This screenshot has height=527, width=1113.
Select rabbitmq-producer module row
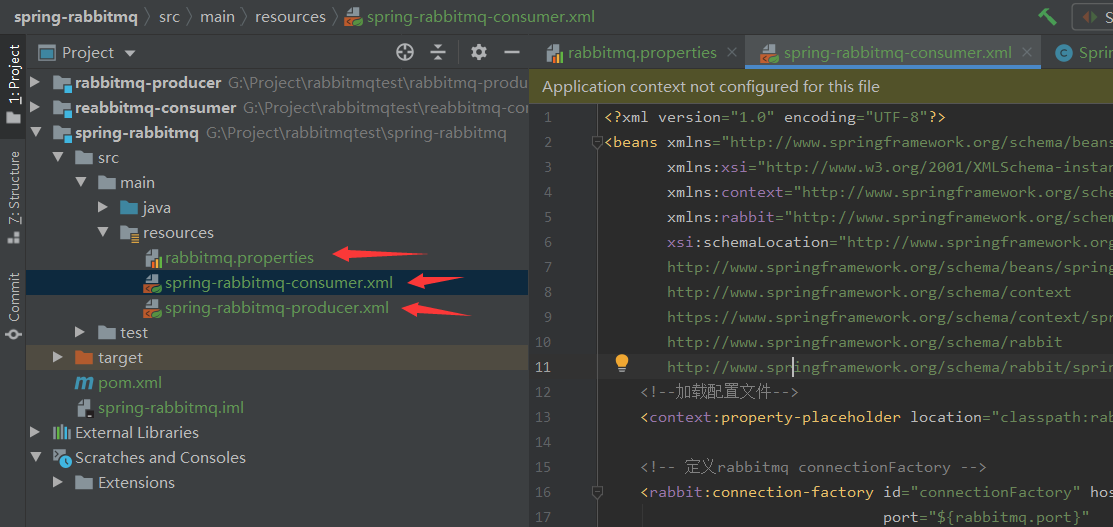pos(277,83)
